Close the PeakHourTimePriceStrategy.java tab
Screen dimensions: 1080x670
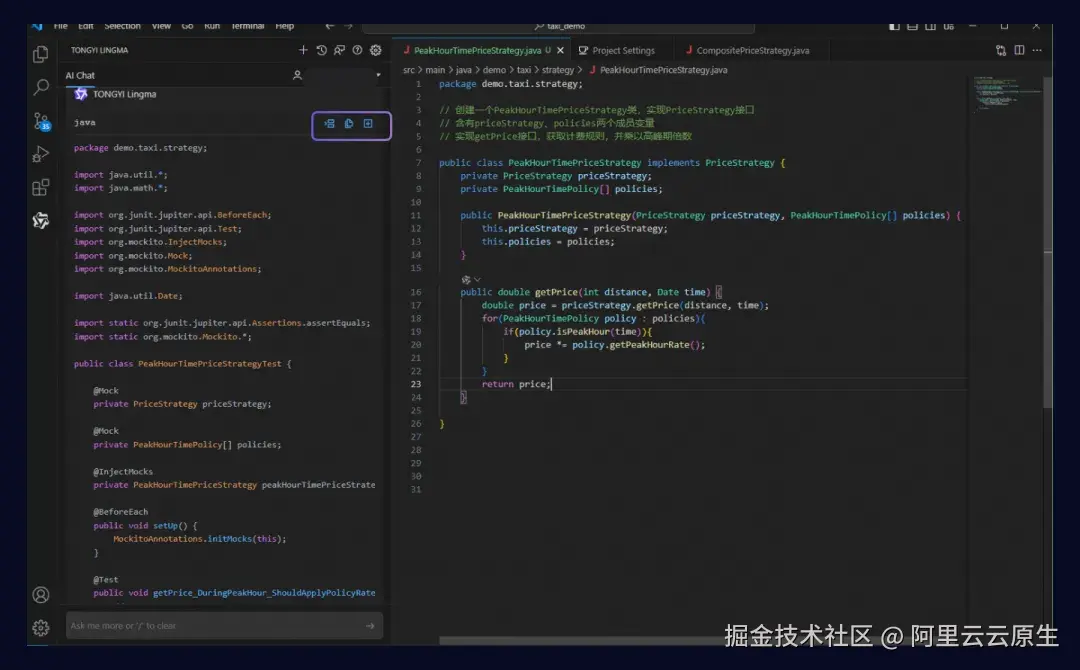[x=560, y=50]
